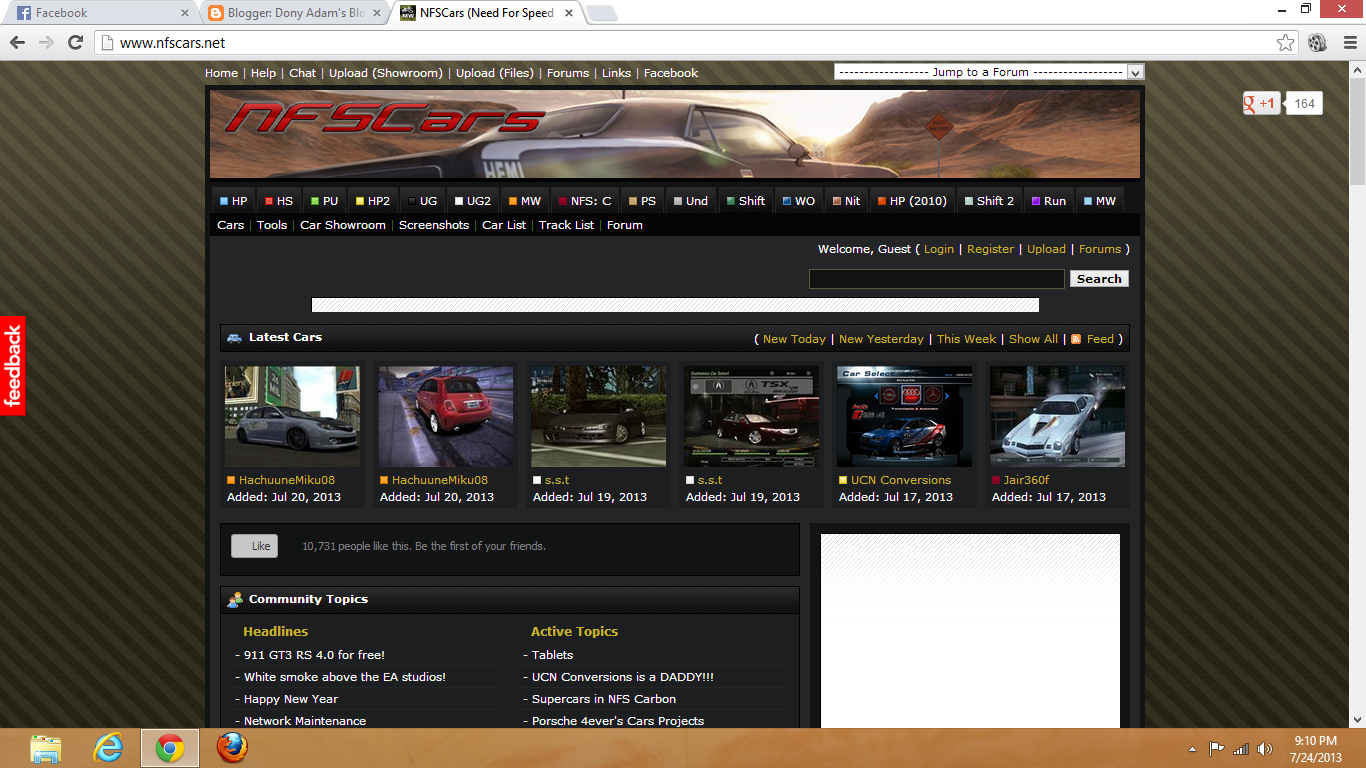This screenshot has width=1366, height=768.
Task: Click the Search button
Action: point(1099,279)
